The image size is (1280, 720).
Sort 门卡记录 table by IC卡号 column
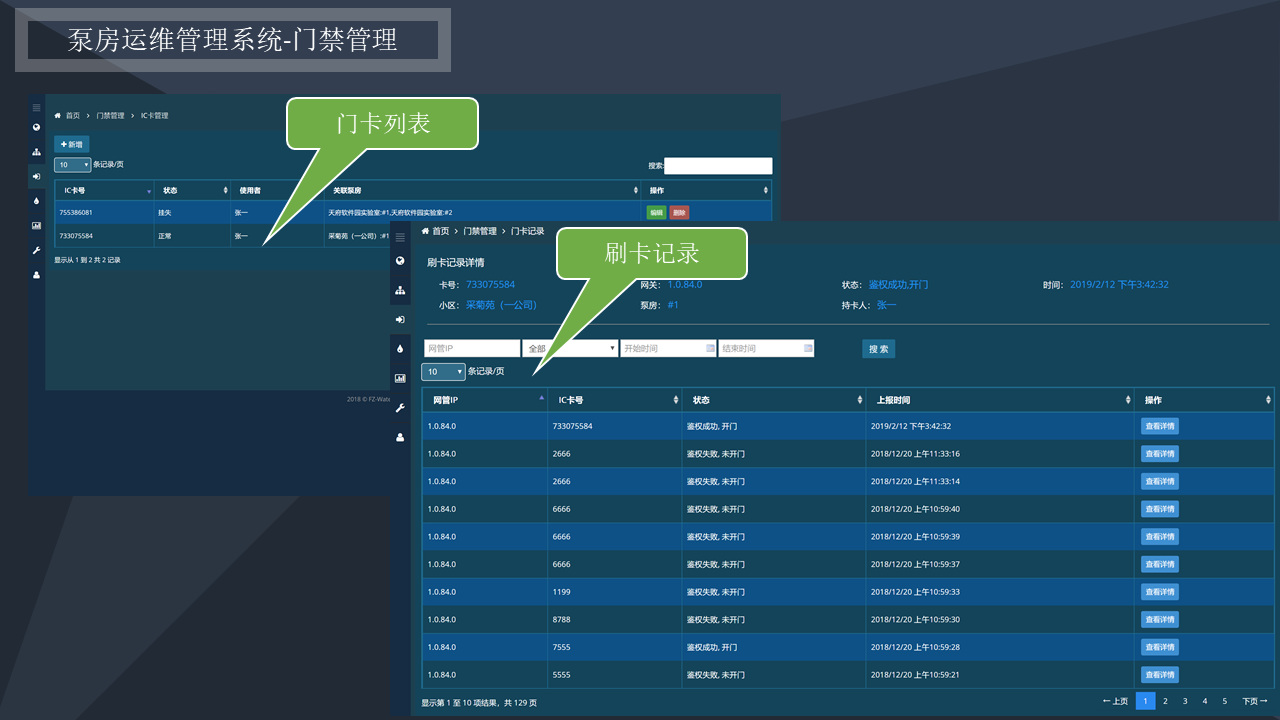pos(615,400)
